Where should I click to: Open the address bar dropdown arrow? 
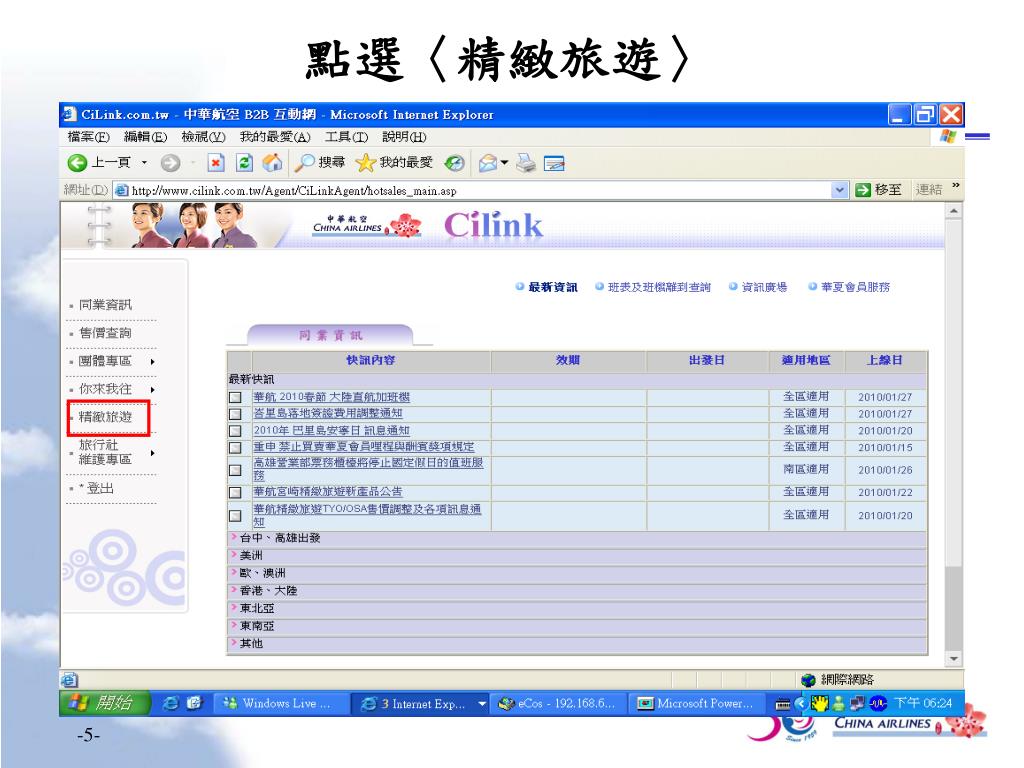[x=840, y=190]
